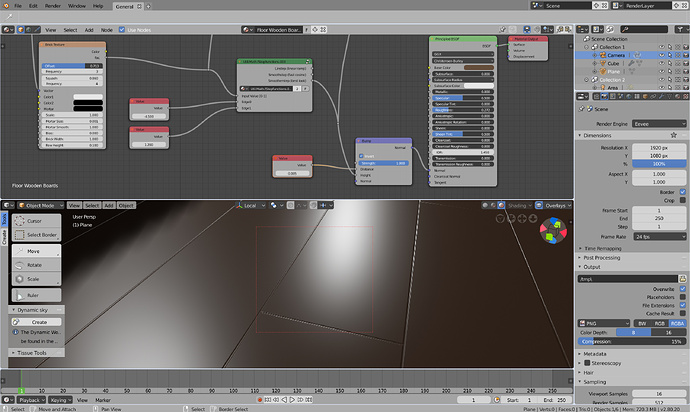Expand the Post Processing panel
690x412 pixels.
(601, 258)
